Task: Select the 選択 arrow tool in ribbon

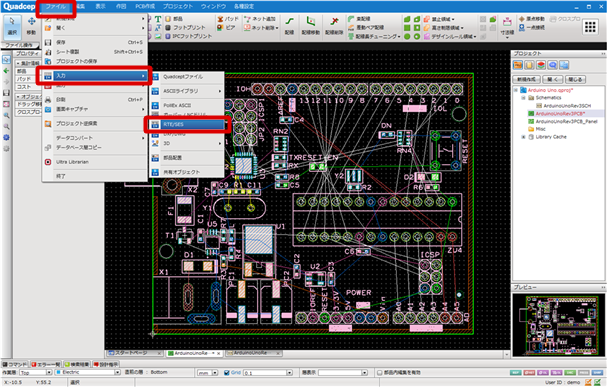Action: (x=12, y=26)
